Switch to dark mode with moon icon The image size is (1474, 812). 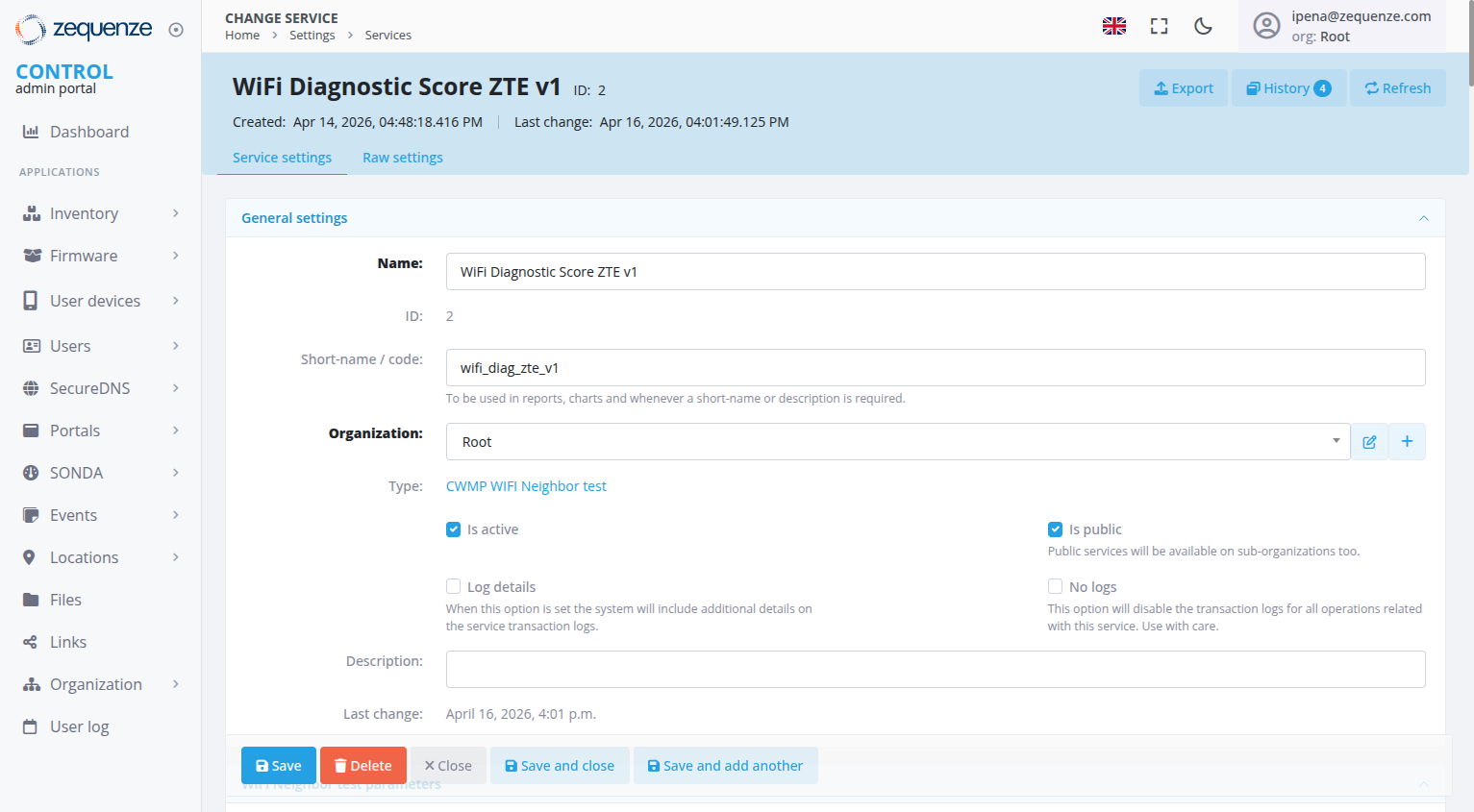pos(1203,26)
